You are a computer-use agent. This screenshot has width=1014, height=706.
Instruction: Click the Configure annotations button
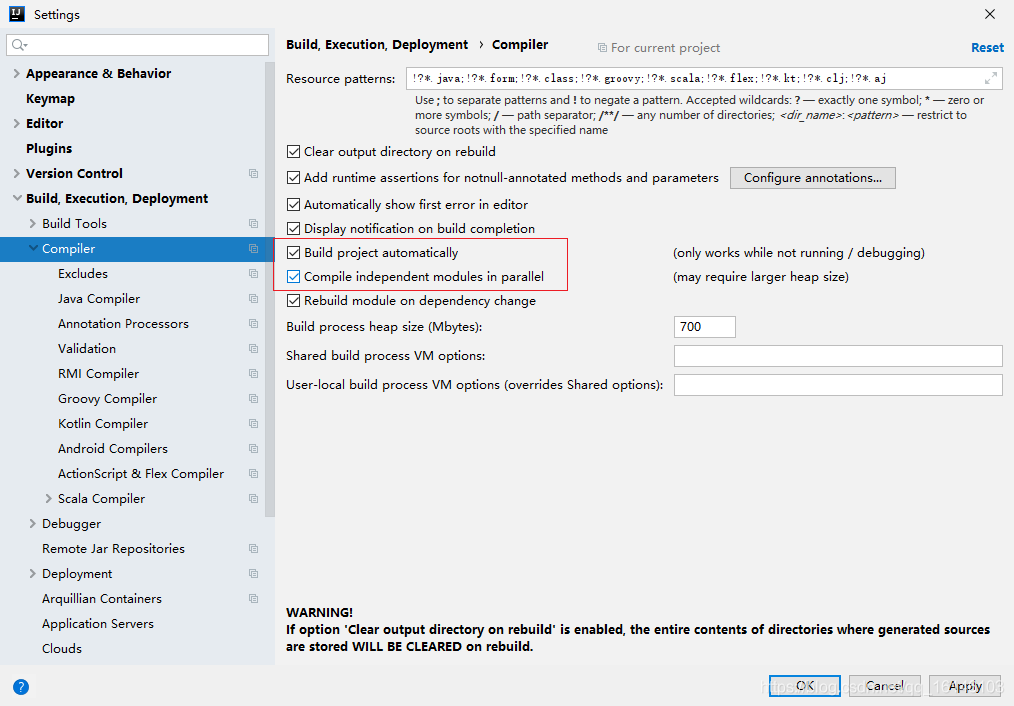click(x=813, y=178)
